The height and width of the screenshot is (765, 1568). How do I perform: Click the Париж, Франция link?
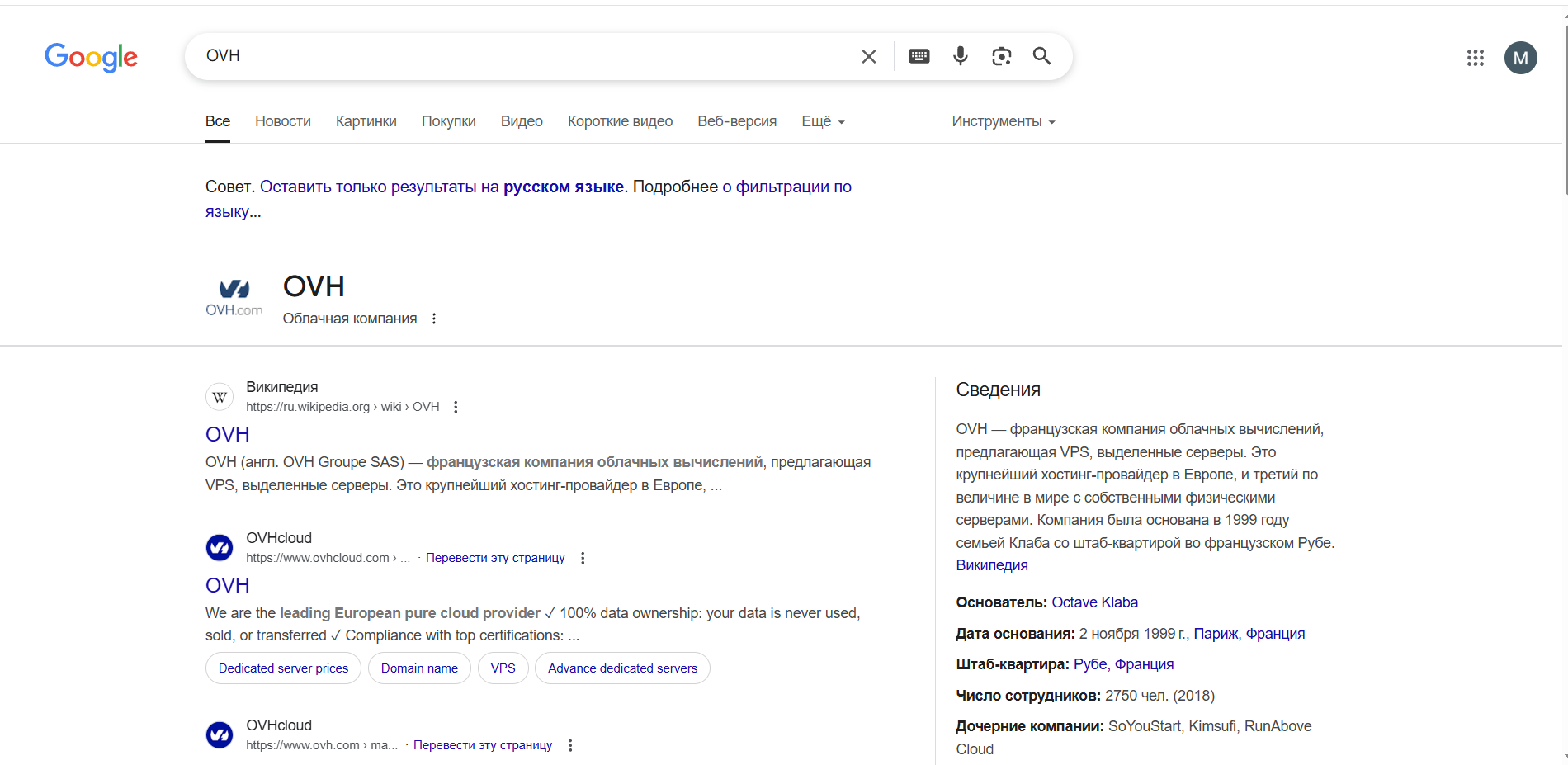click(x=1249, y=634)
